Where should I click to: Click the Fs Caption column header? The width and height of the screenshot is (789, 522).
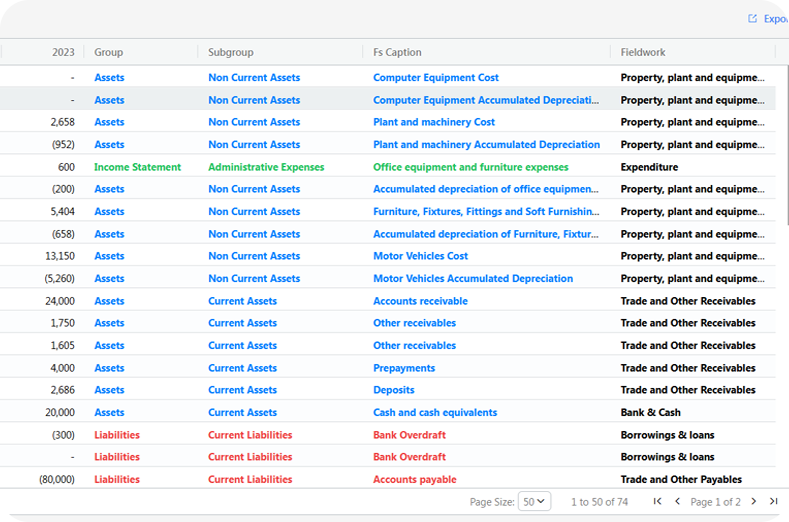tap(397, 52)
